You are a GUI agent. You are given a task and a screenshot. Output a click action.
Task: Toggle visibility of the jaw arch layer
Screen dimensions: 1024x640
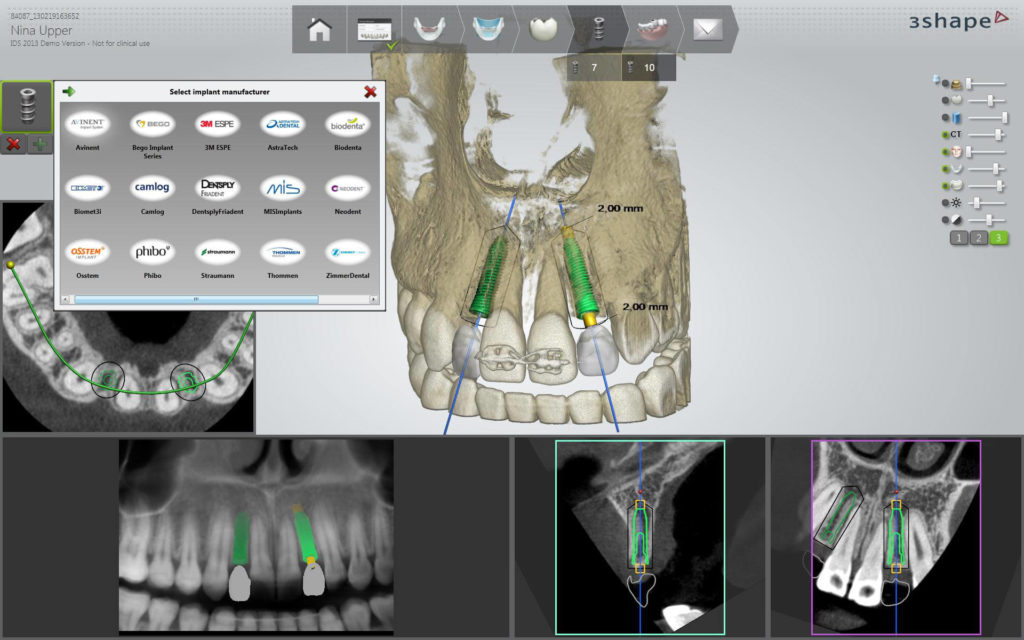coord(946,168)
